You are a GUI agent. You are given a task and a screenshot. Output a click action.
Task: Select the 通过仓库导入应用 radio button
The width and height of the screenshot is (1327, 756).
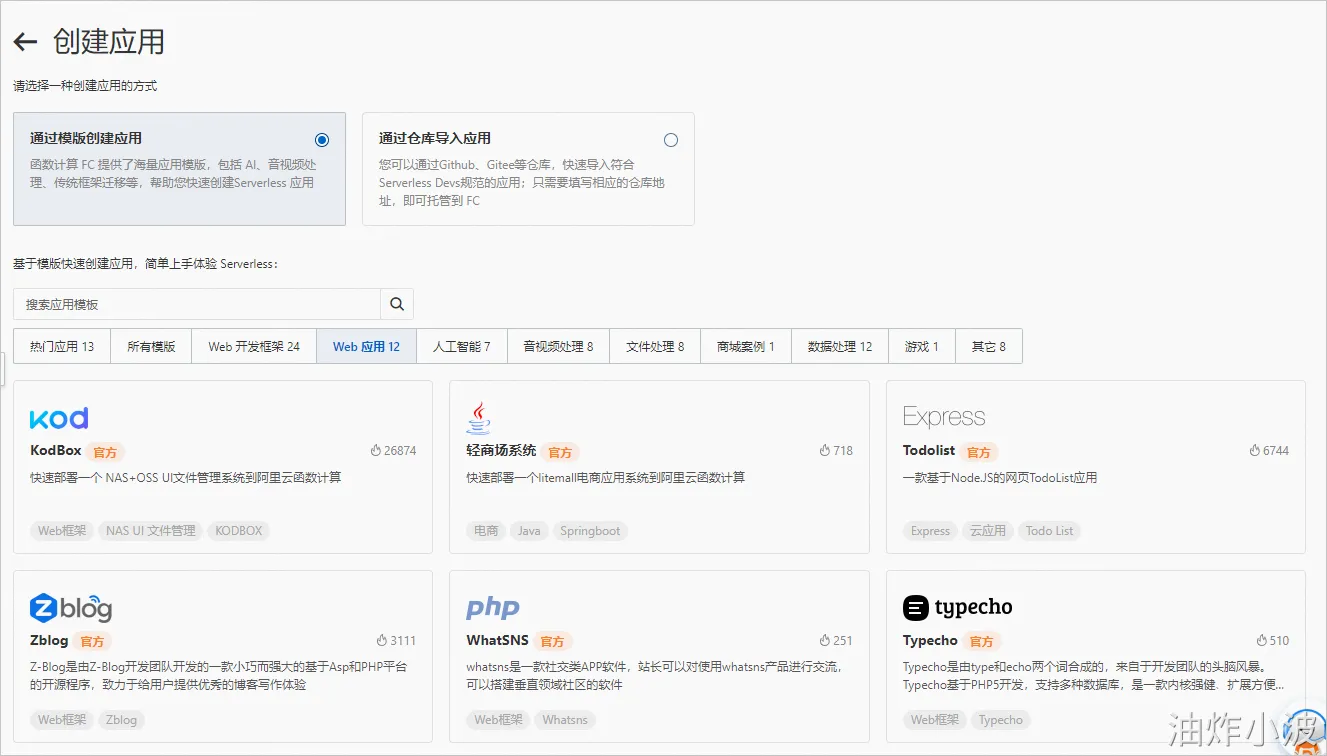click(x=671, y=140)
